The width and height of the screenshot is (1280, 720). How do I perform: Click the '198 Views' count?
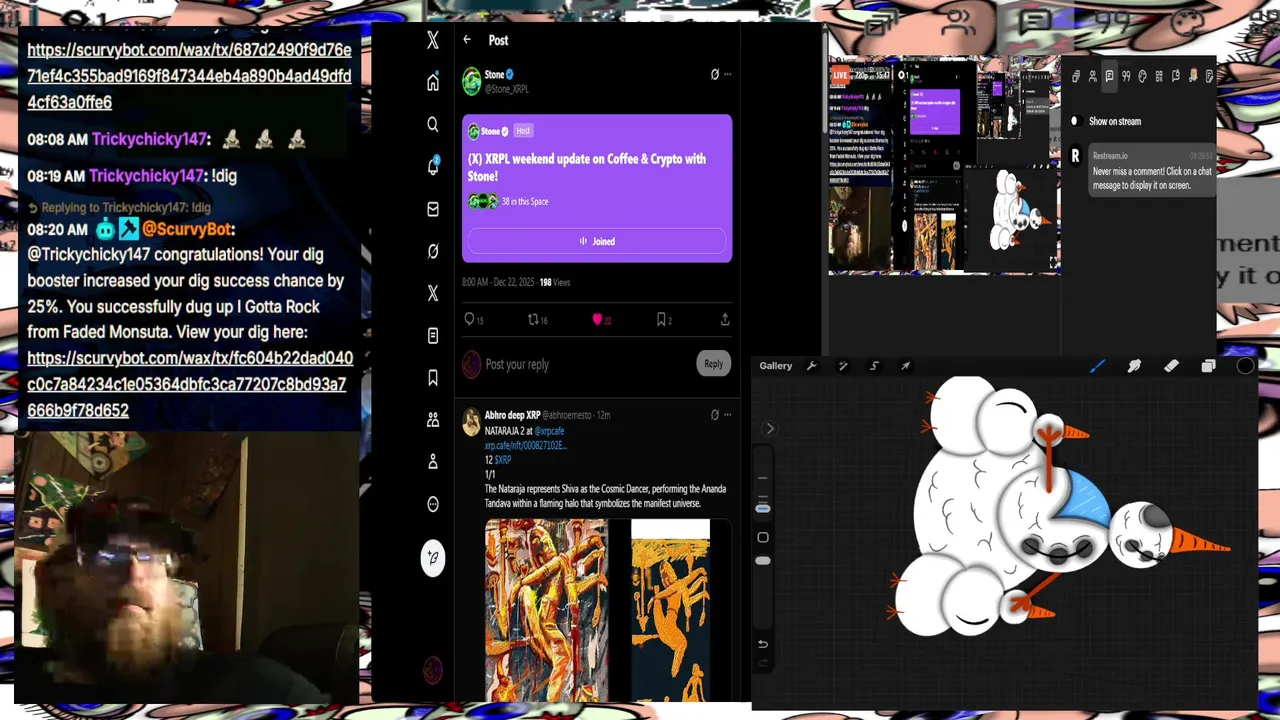(x=555, y=283)
